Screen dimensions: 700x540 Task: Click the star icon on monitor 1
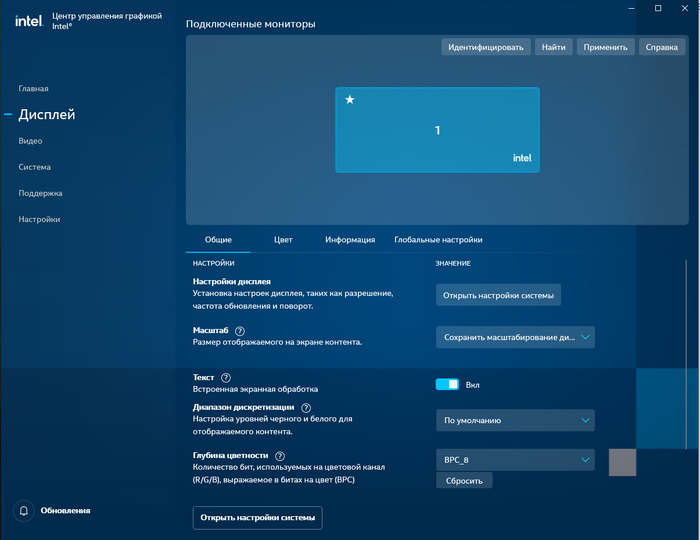350,100
